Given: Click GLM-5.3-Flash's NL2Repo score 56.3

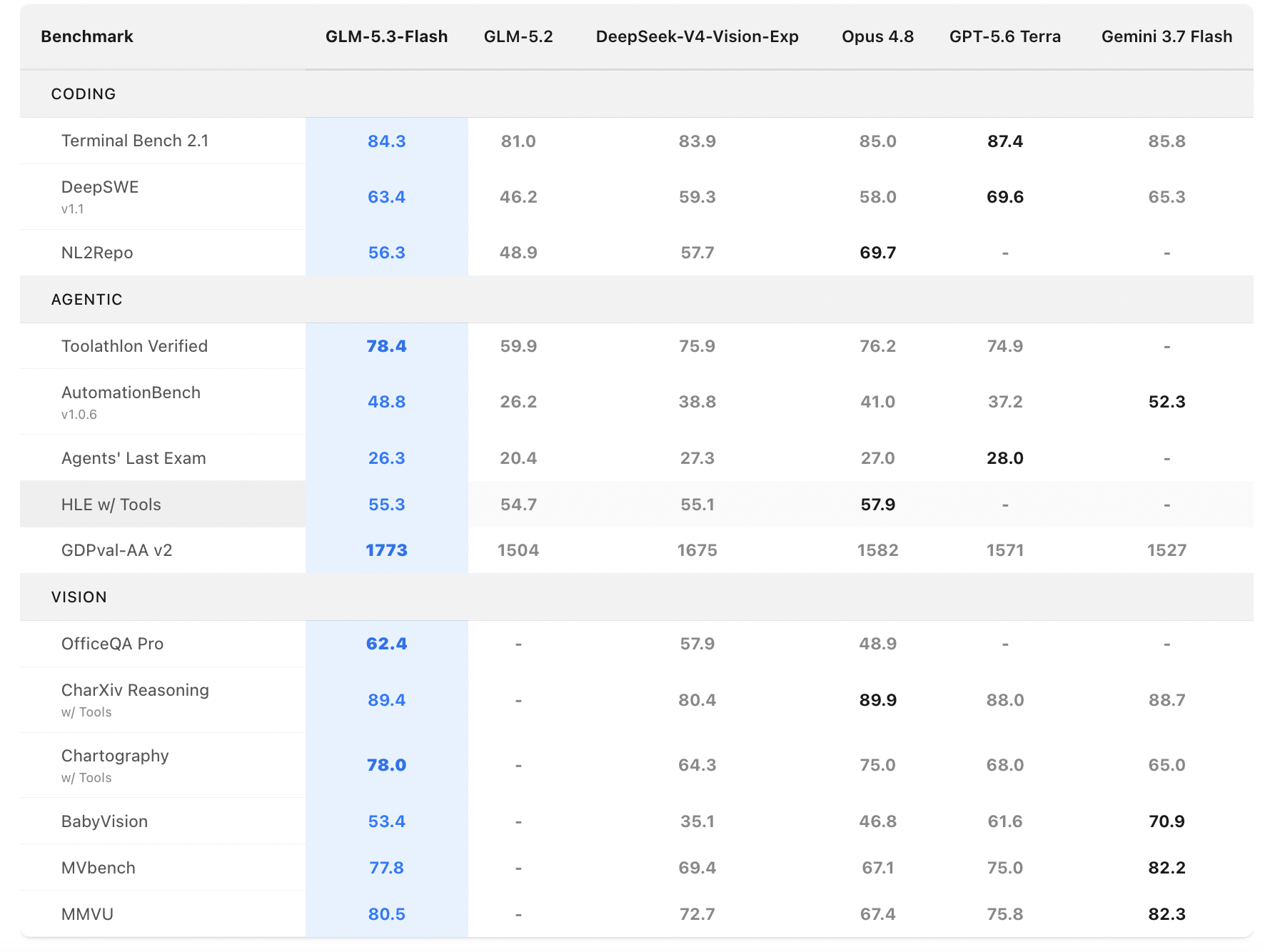Looking at the screenshot, I should pyautogui.click(x=386, y=253).
